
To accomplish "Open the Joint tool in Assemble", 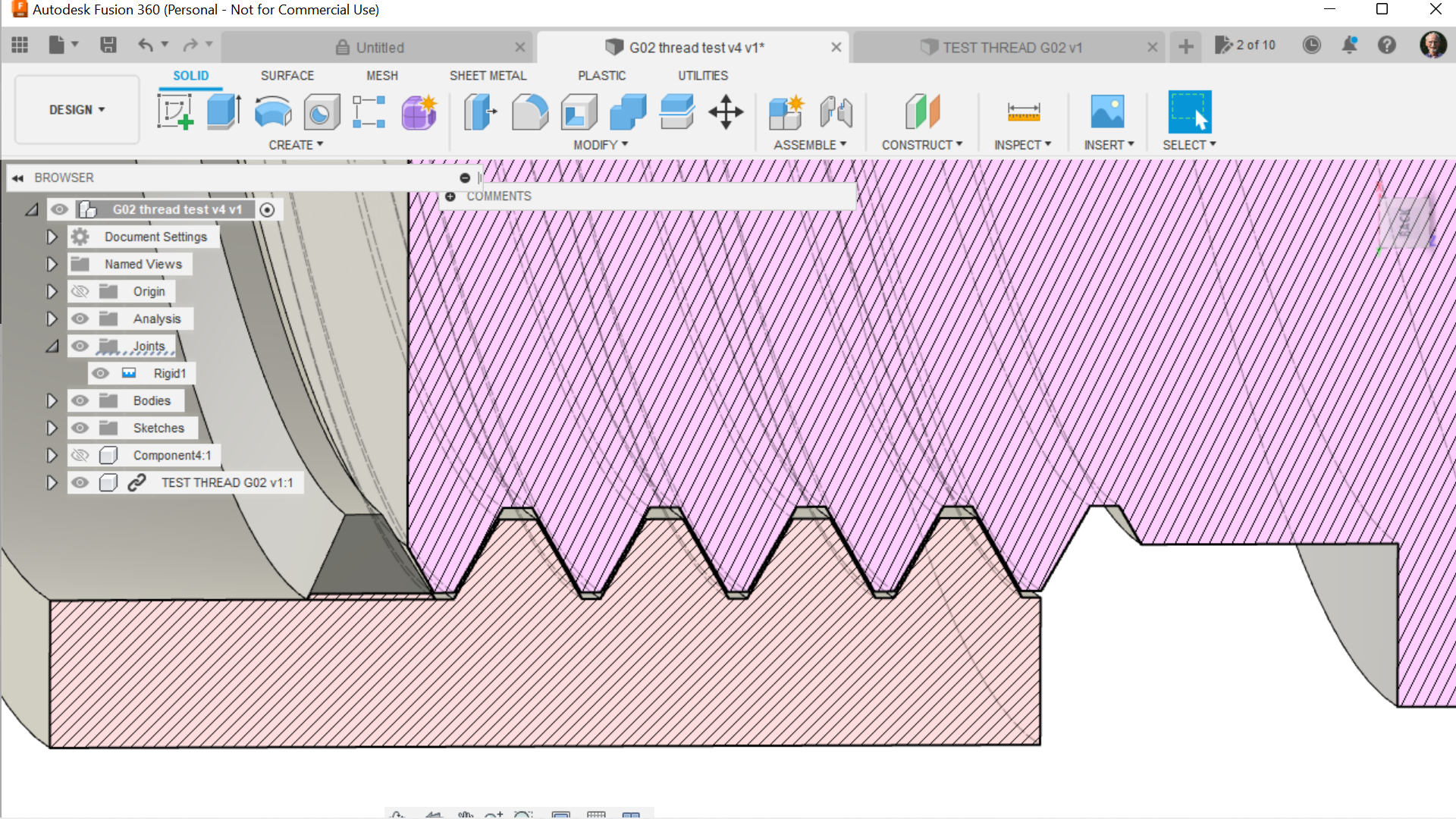I will (836, 111).
